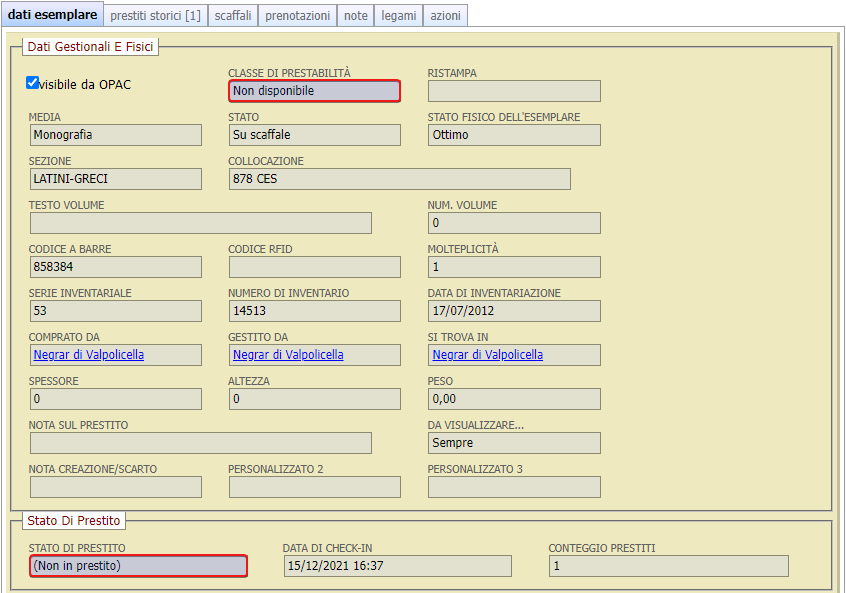
Task: Switch to the prestiti storici tab
Action: click(155, 16)
